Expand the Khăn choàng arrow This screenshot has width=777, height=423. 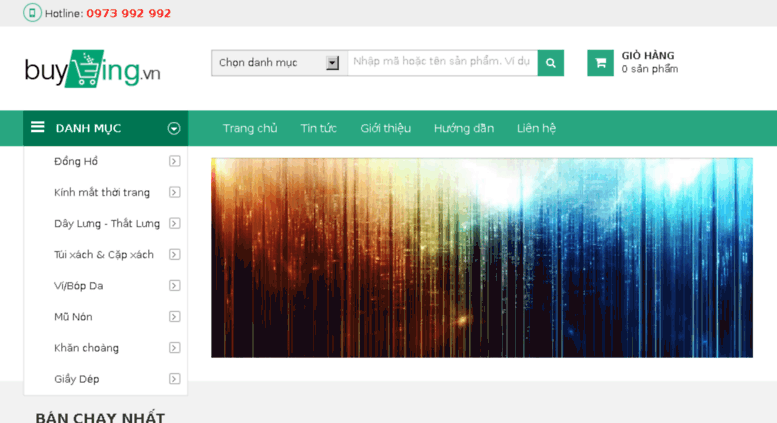click(x=174, y=348)
